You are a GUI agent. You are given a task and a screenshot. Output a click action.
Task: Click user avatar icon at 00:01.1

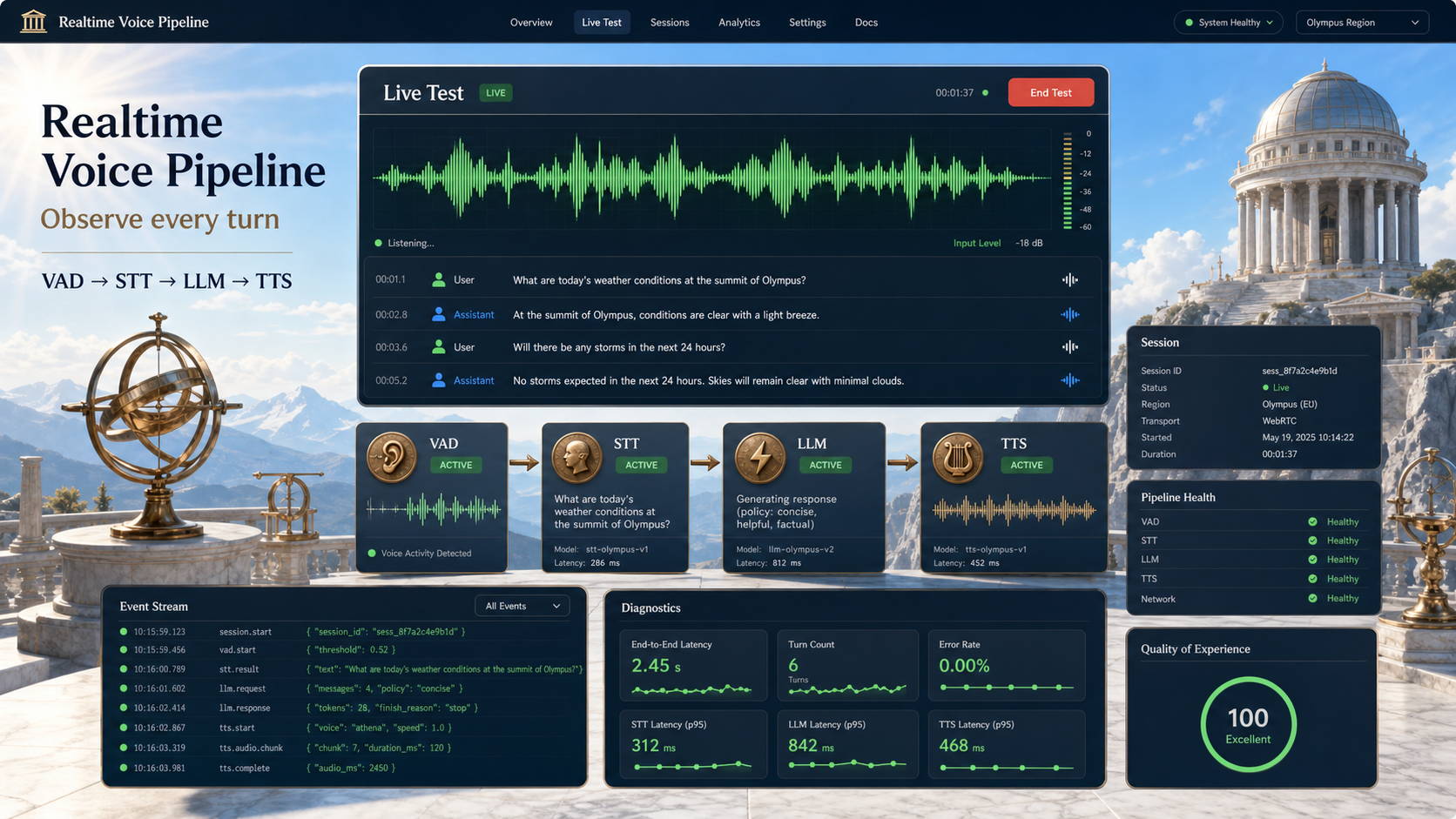pos(439,280)
